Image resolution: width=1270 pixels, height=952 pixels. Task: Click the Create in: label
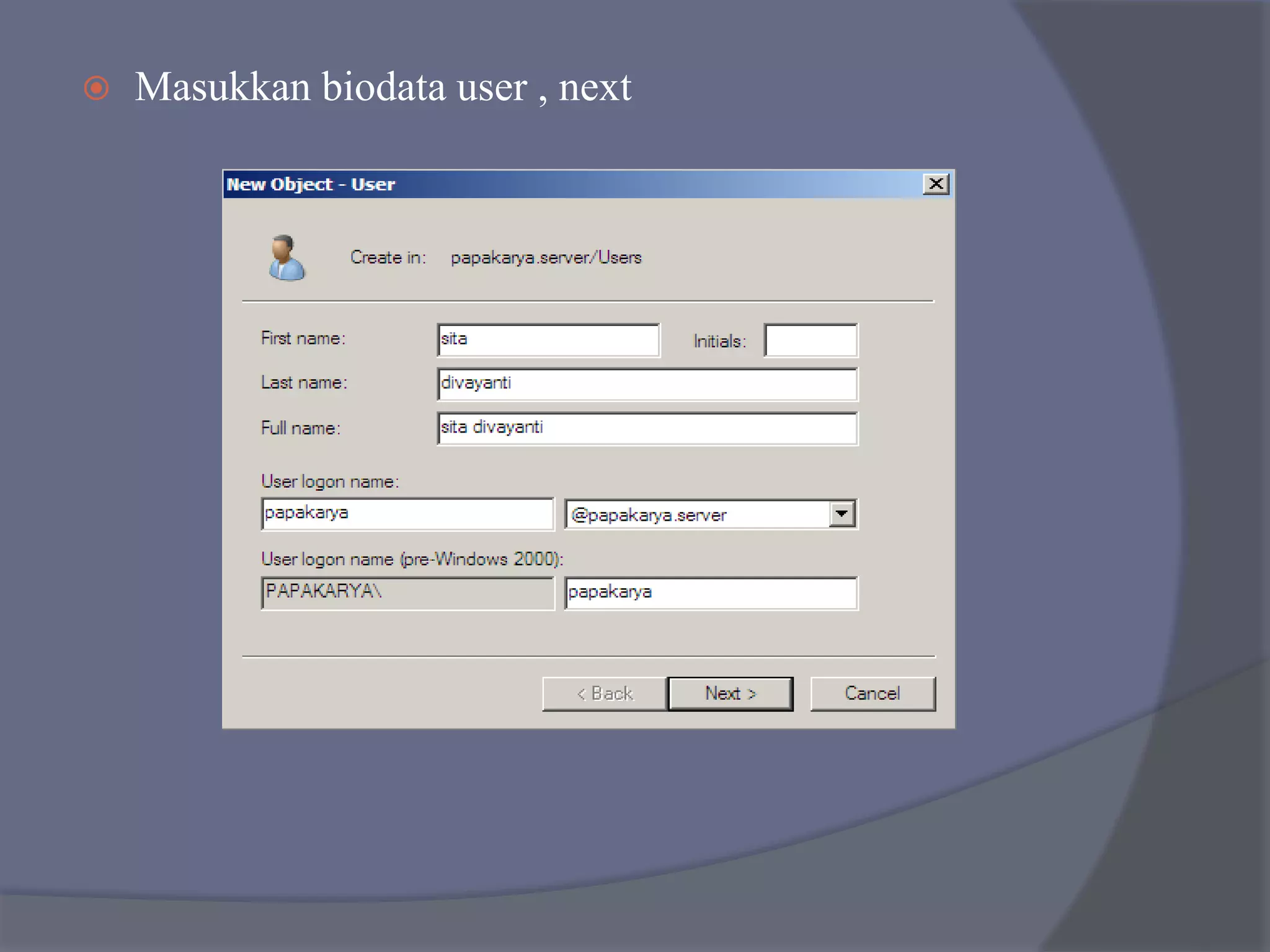click(x=388, y=258)
